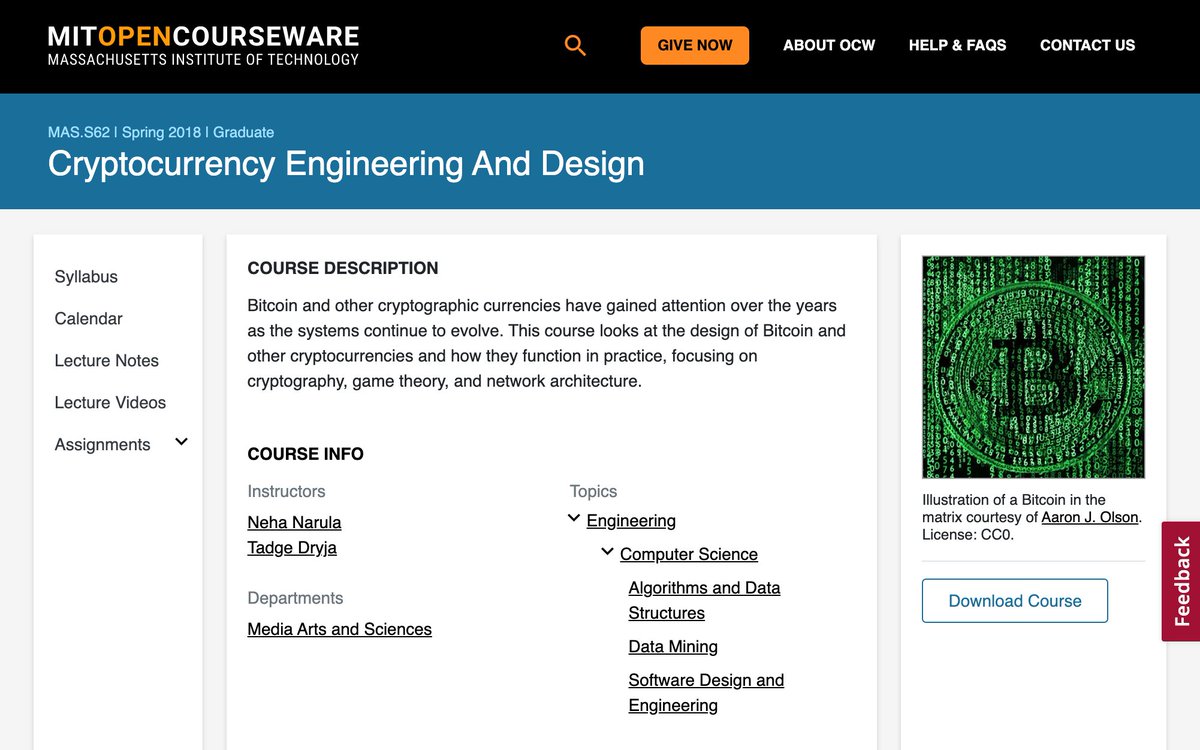The height and width of the screenshot is (750, 1200).
Task: Open the Computer Science topic link
Action: (x=689, y=554)
